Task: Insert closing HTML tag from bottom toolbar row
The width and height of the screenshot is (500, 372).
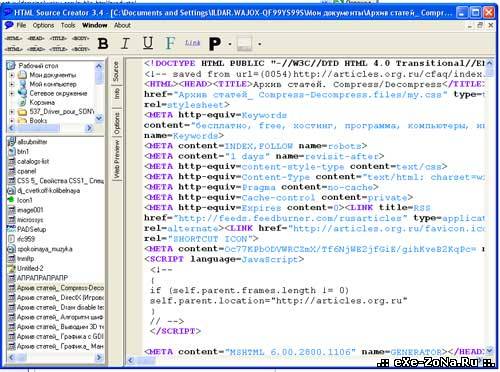Action: point(13,49)
